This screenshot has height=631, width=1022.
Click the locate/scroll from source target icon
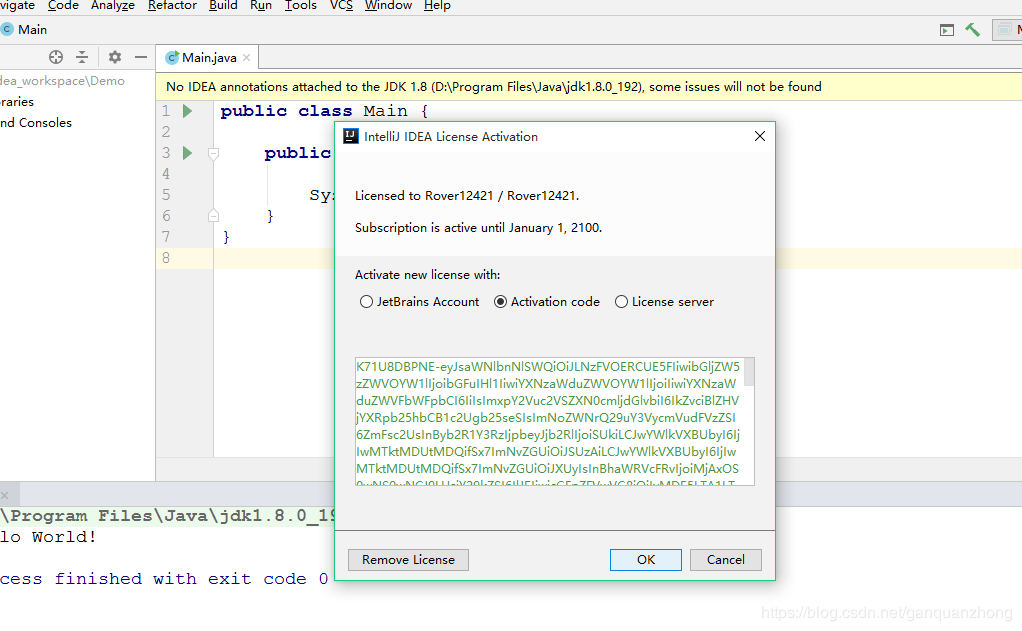point(56,57)
